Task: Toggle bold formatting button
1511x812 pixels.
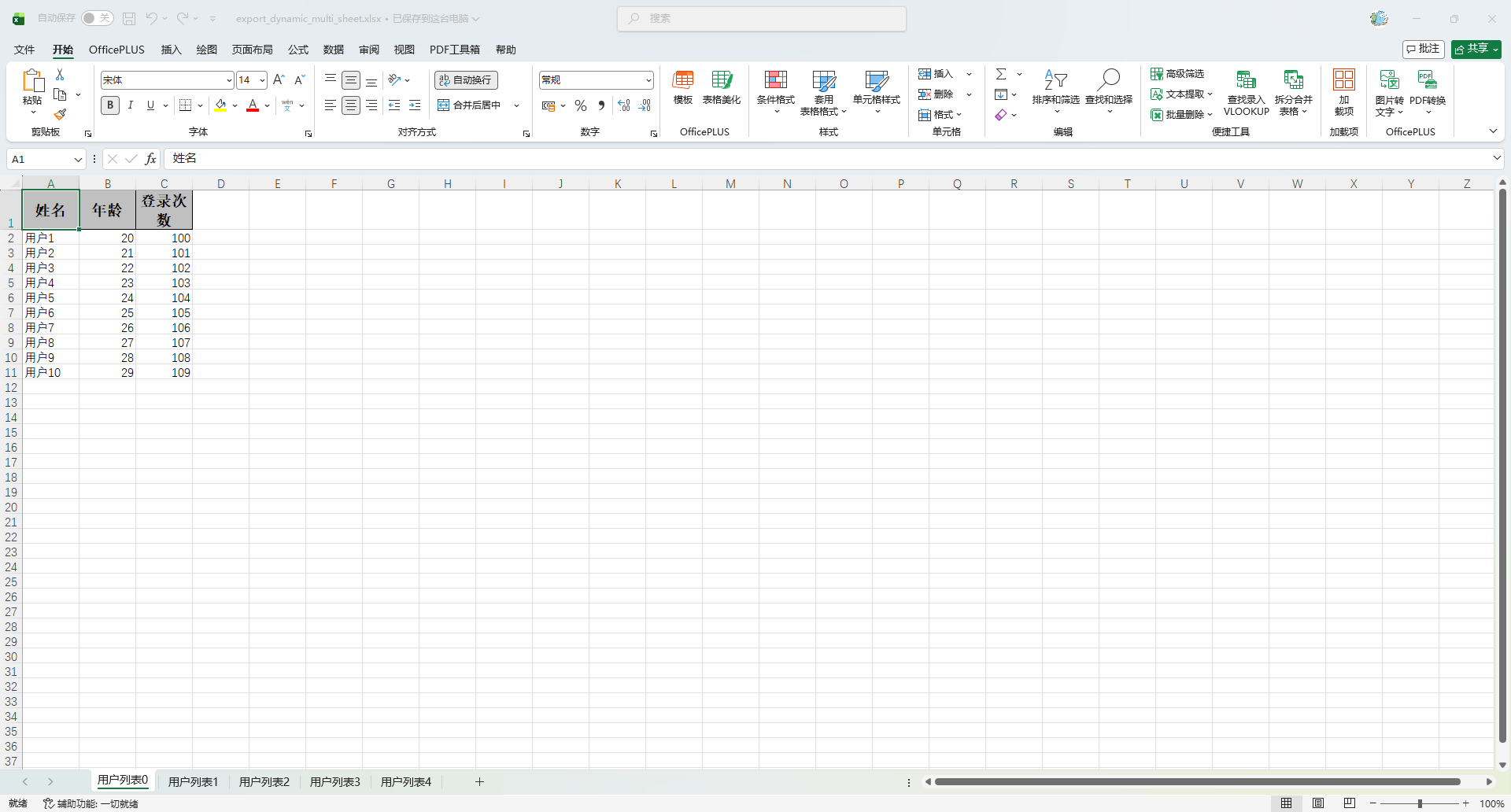Action: (110, 105)
